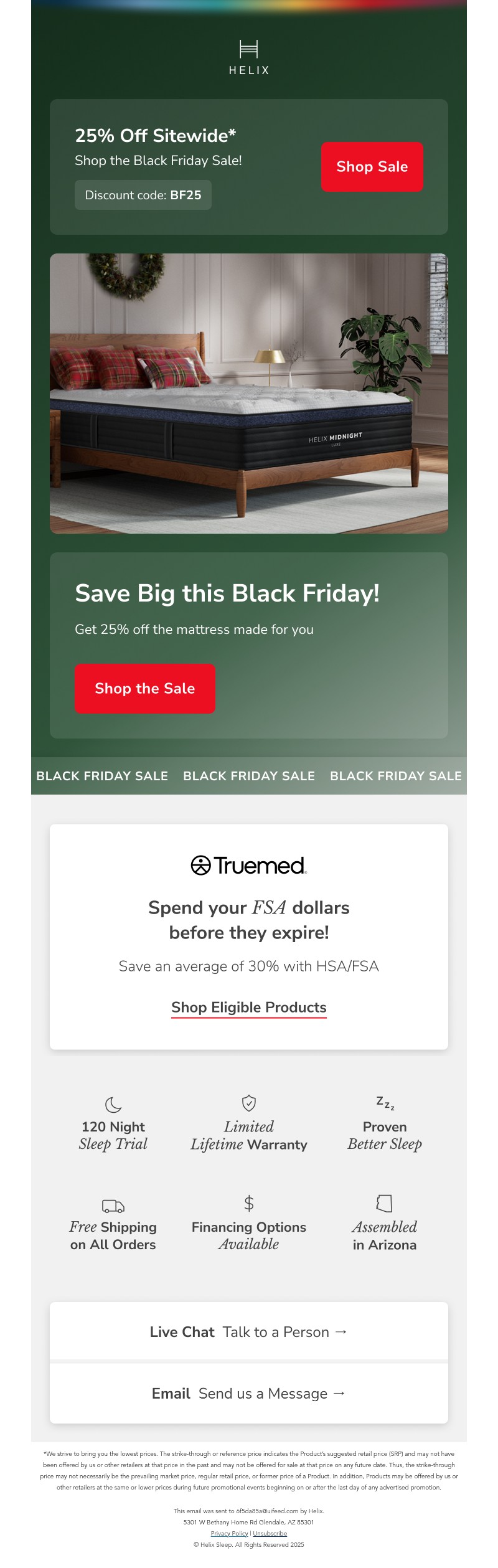Viewport: 498px width, 1568px height.
Task: Open the Shop Eligible Products link
Action: 248,1007
